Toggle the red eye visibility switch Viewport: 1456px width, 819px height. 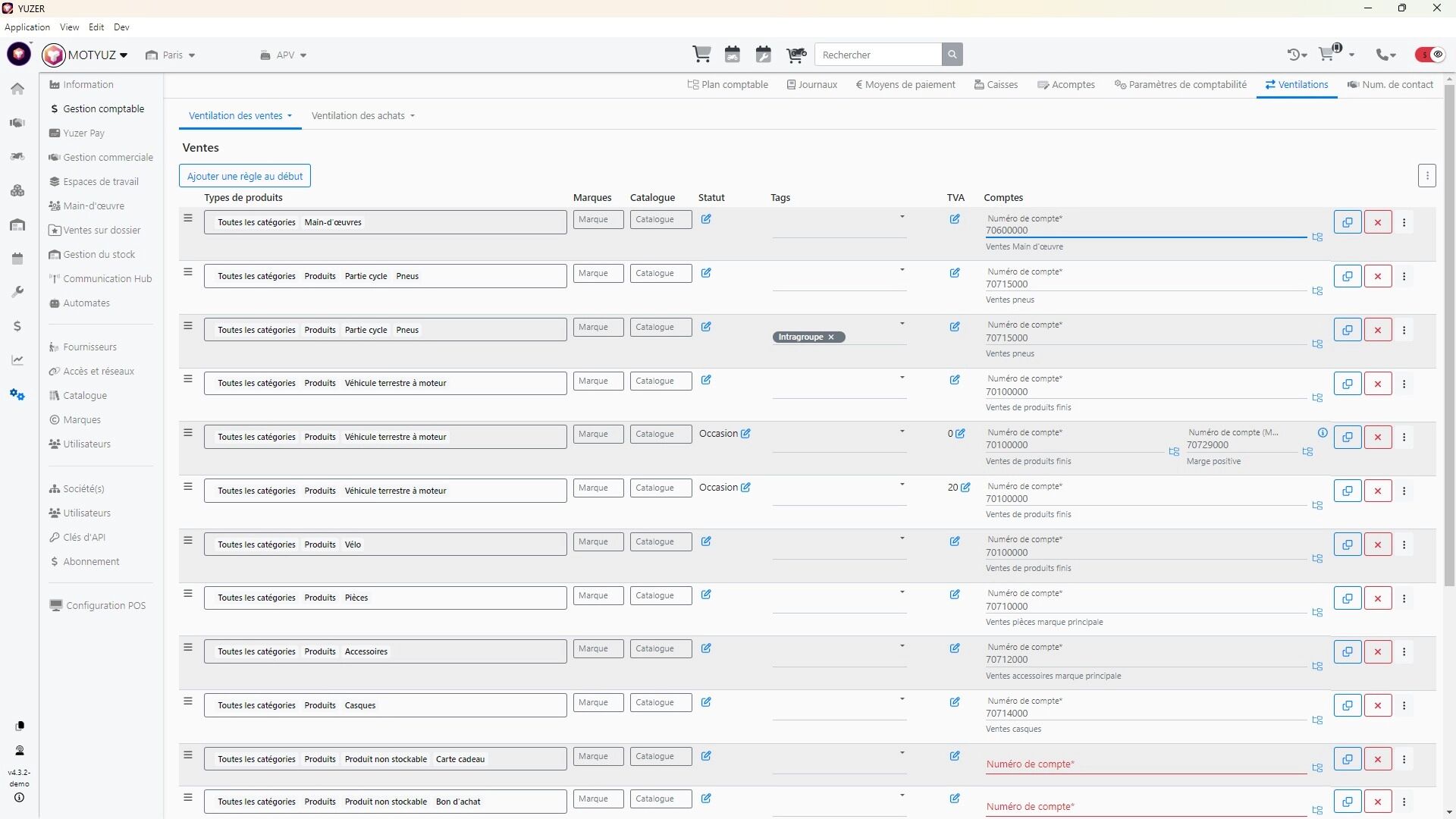point(1430,55)
